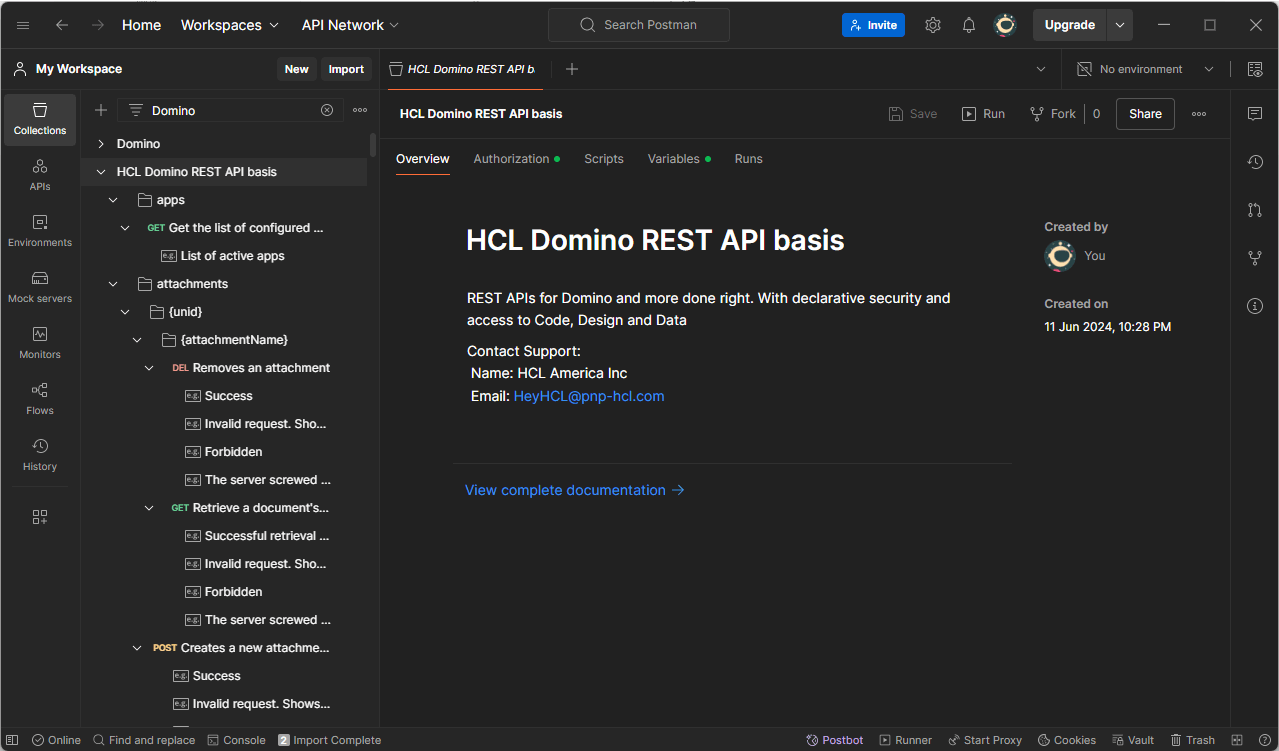The height and width of the screenshot is (751, 1279).
Task: Open the Collections sidebar panel
Action: [40, 119]
